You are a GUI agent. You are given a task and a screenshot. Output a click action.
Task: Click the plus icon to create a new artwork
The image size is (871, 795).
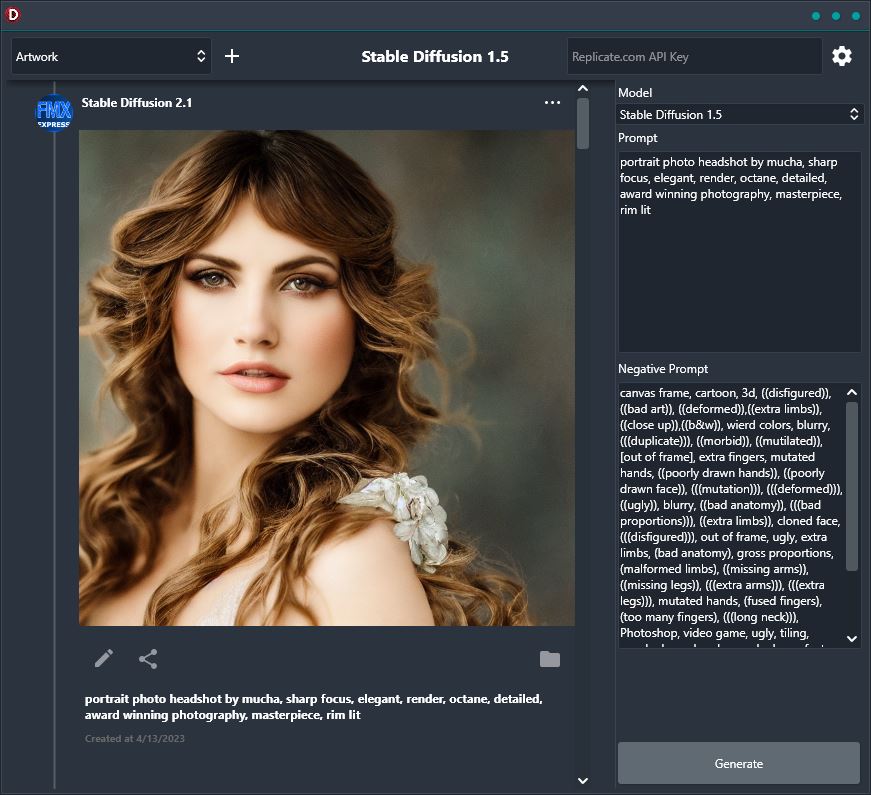(231, 56)
